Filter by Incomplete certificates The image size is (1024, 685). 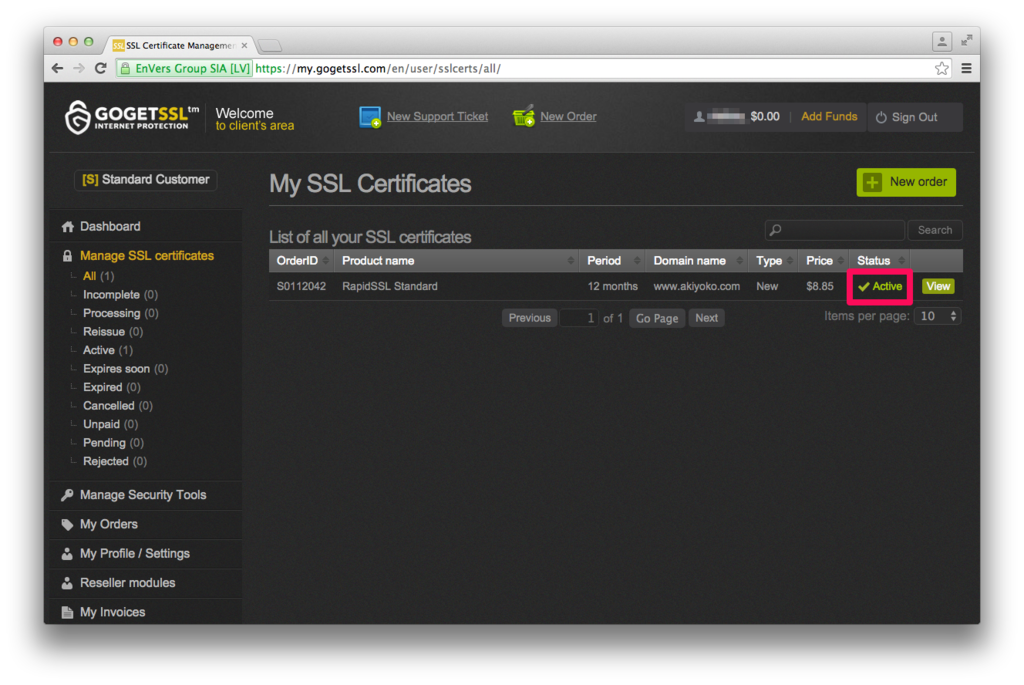(120, 295)
